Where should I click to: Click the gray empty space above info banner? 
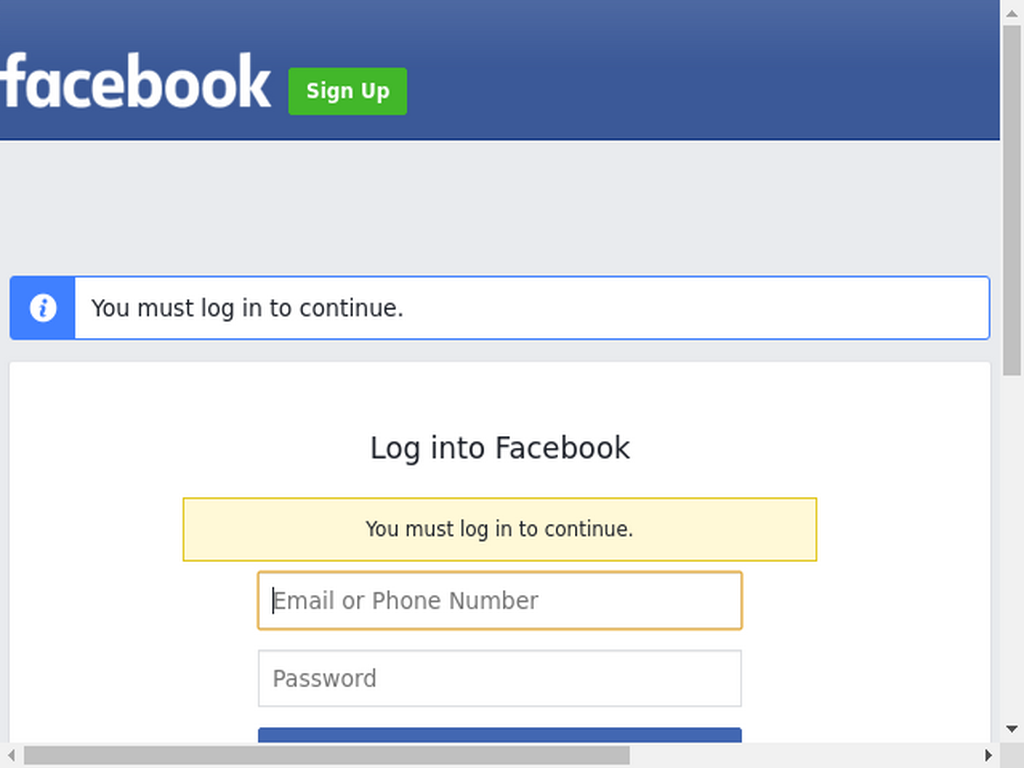[x=500, y=208]
